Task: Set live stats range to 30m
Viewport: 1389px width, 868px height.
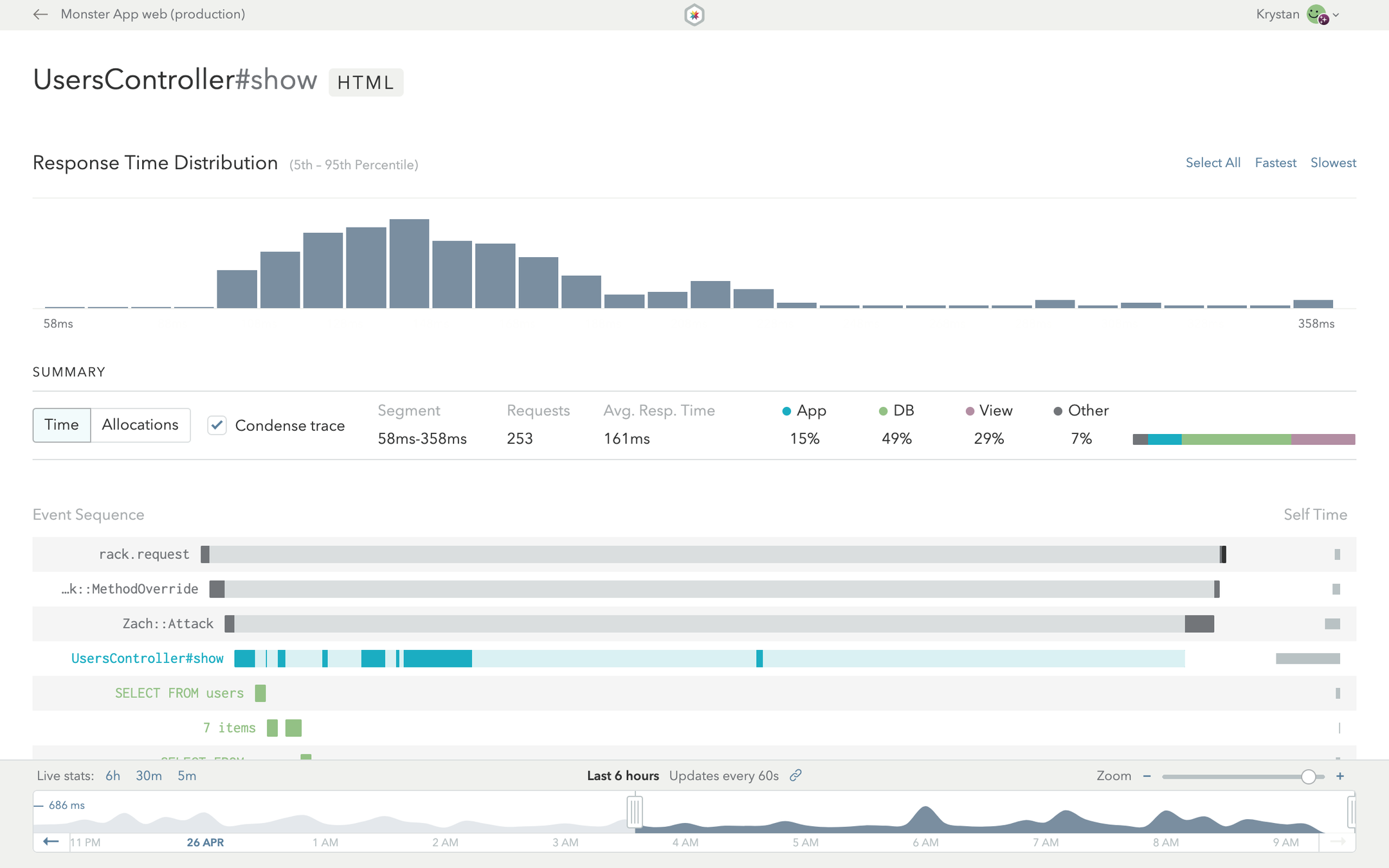Action: pos(149,776)
